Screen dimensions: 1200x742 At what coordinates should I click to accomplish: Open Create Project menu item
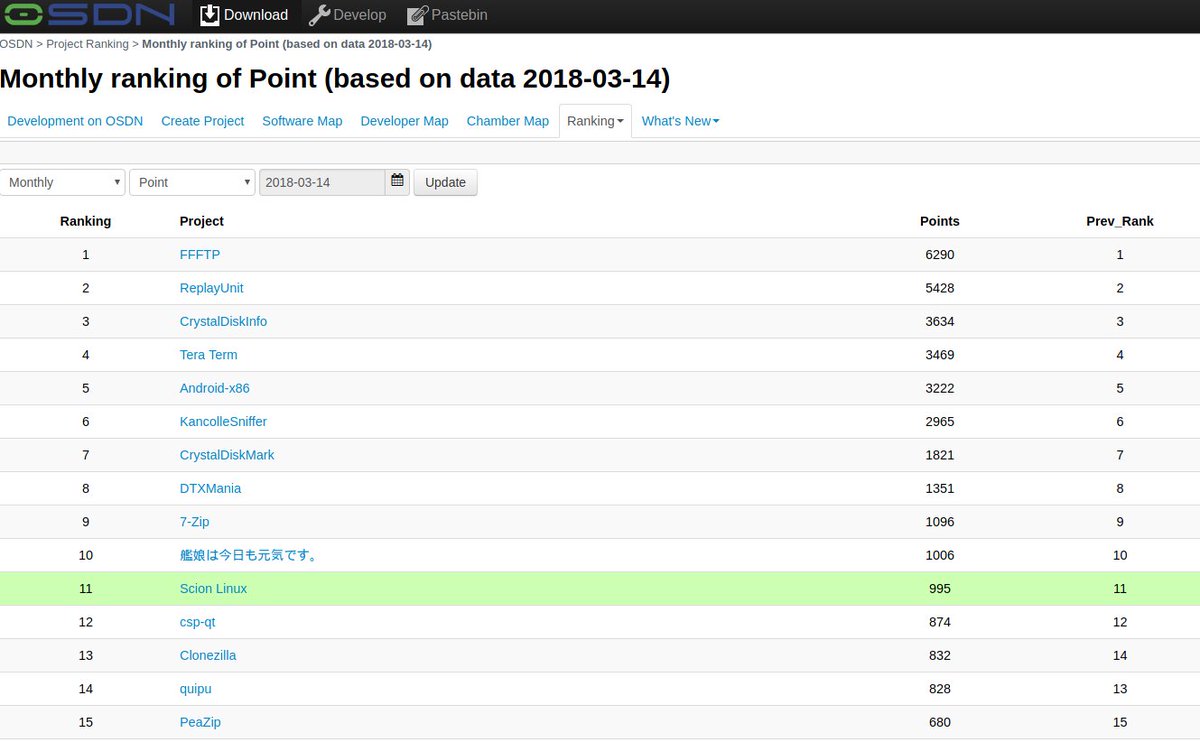[203, 121]
